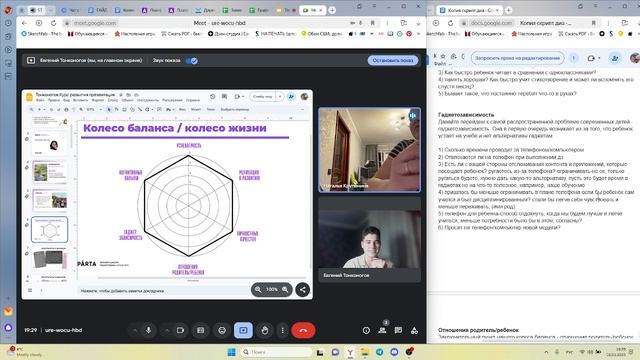Open comments icon in Slides header
640x360 pixels.
click(x=224, y=97)
